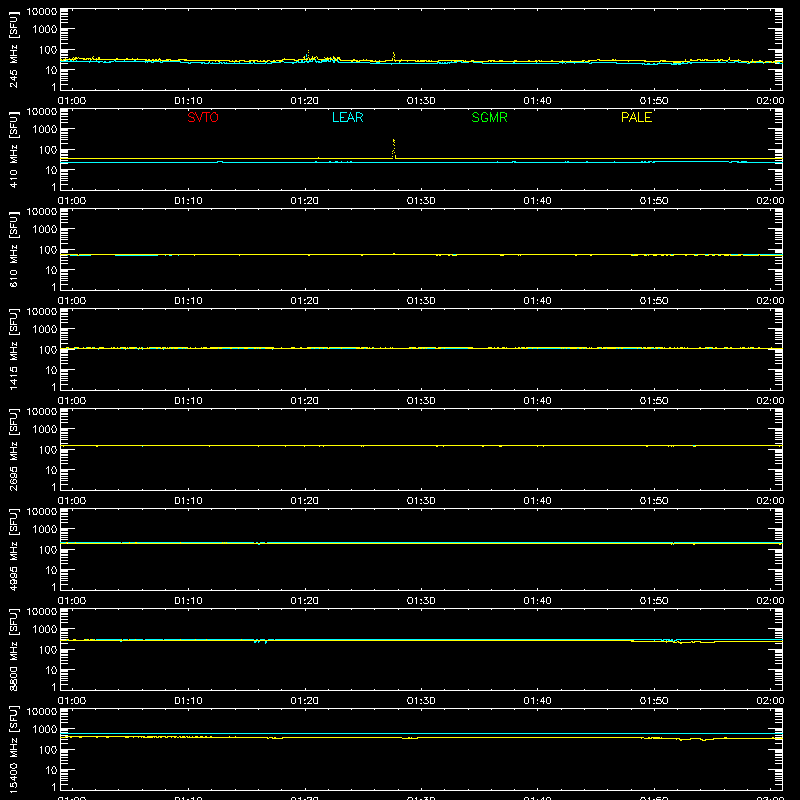800x800 pixels.
Task: Click the 15400 MHz [SFU] axis title
Action: [x=13, y=749]
